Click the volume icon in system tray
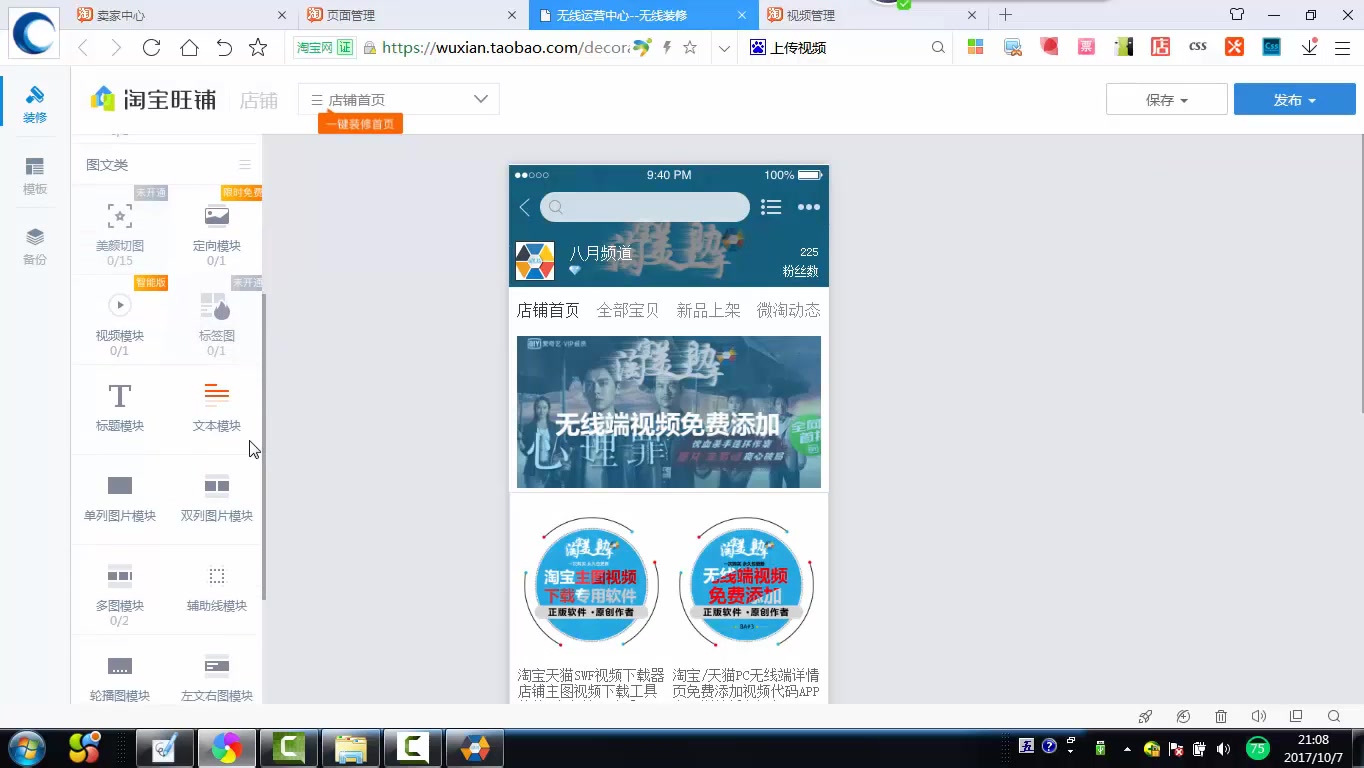Image resolution: width=1364 pixels, height=768 pixels. (x=1222, y=748)
